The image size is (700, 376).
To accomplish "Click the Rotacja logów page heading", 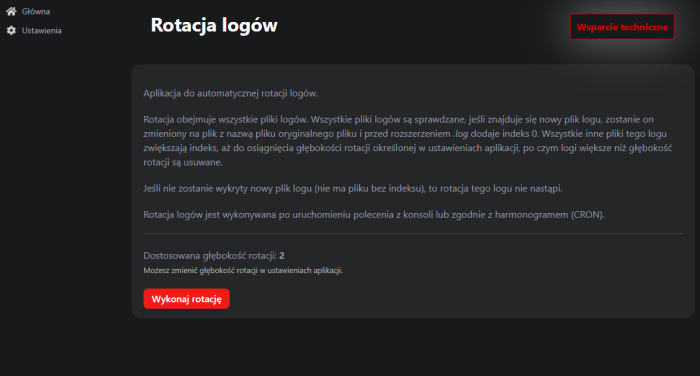I will tap(214, 25).
